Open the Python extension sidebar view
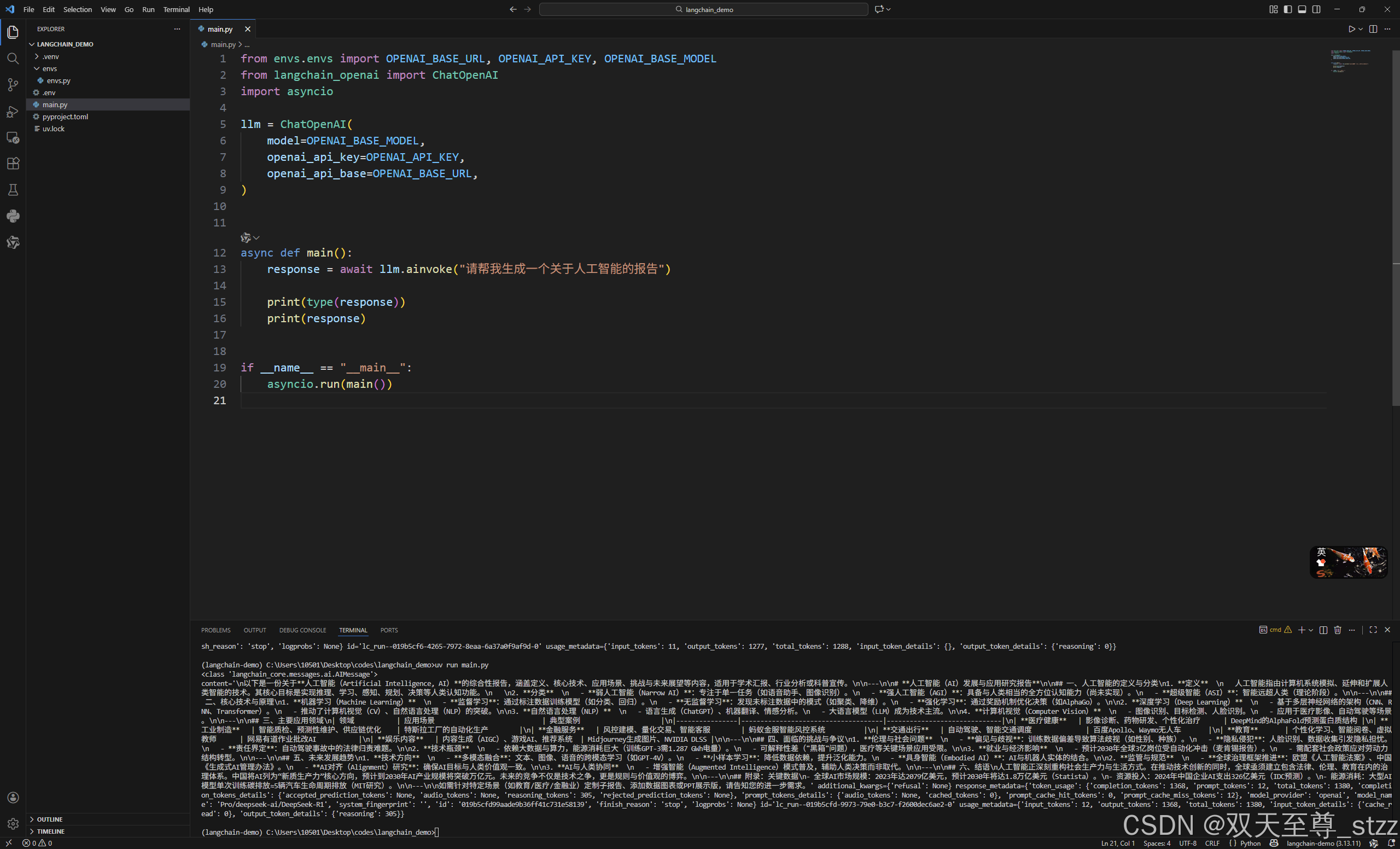 click(x=13, y=216)
